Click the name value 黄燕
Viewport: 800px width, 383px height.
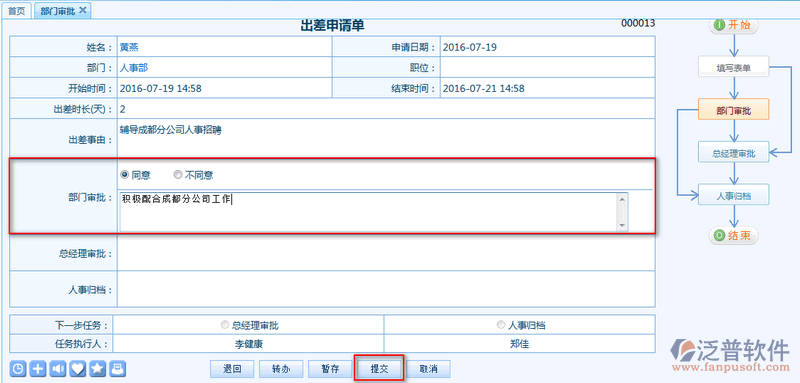[129, 47]
